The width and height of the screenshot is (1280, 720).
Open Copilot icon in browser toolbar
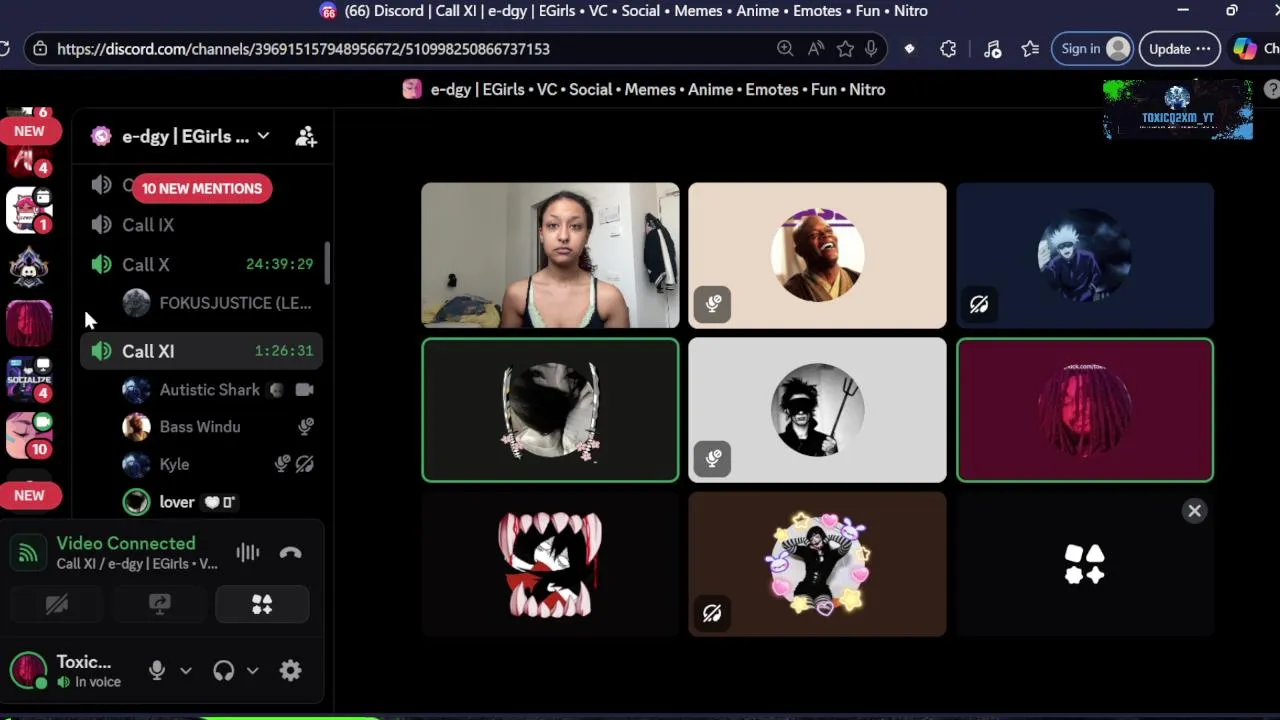click(1244, 49)
